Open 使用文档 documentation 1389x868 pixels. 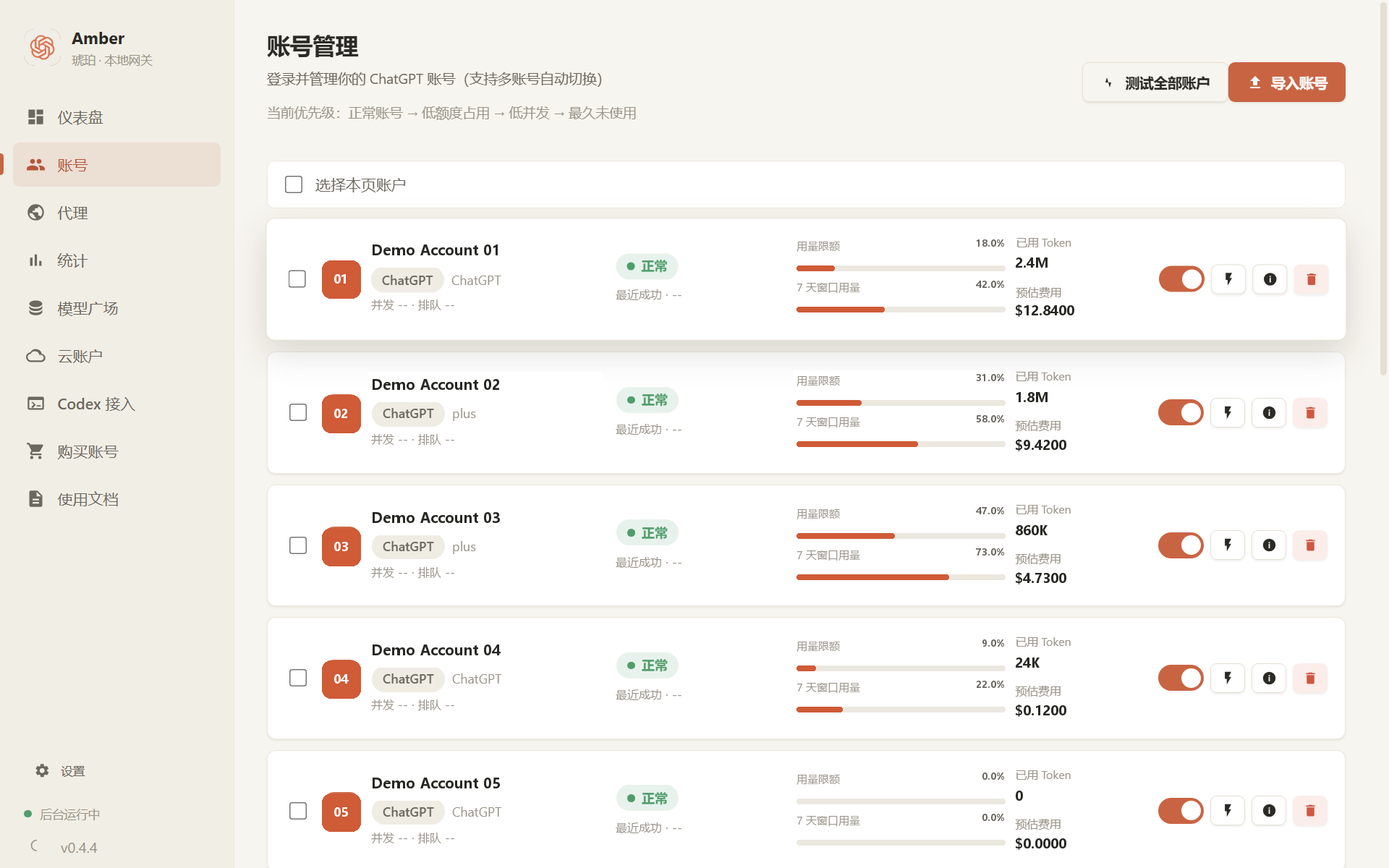coord(116,499)
